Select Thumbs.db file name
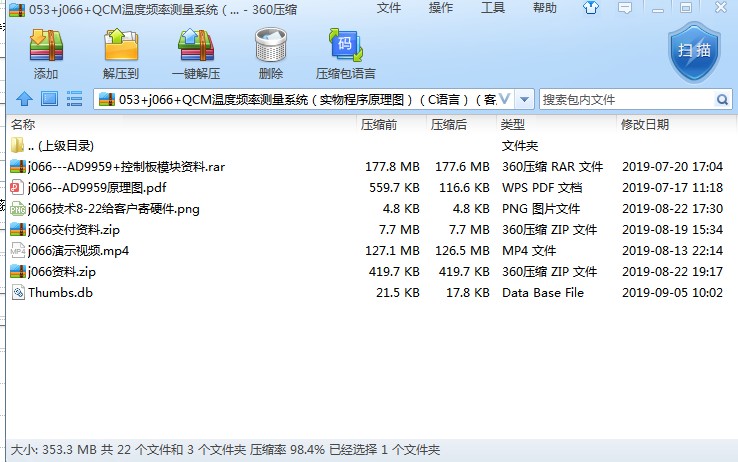Screen dimensions: 738x462 [60, 292]
